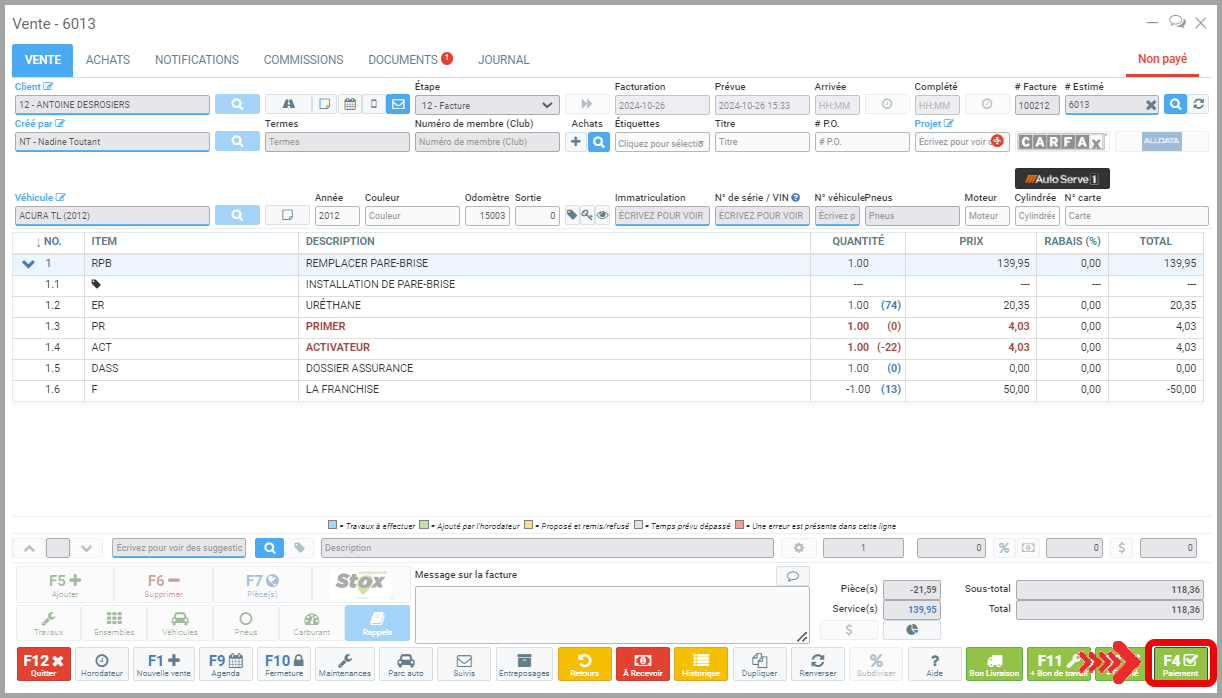Switch to the ACHATS tab

108,60
